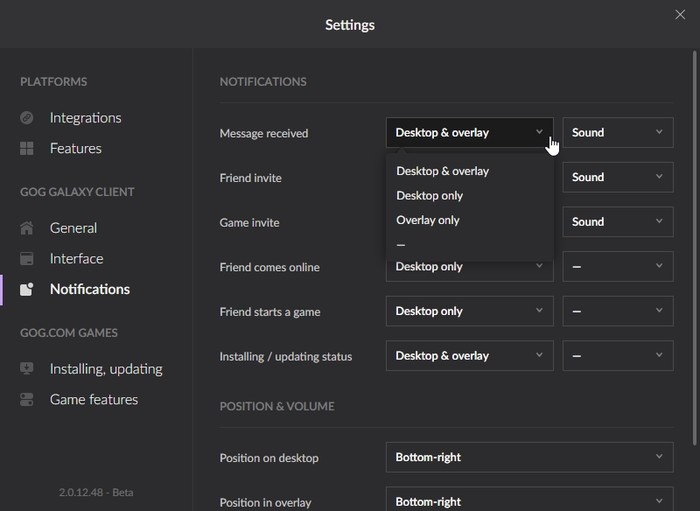700x511 pixels.
Task: Collapse the Message received display dropdown
Action: point(470,133)
